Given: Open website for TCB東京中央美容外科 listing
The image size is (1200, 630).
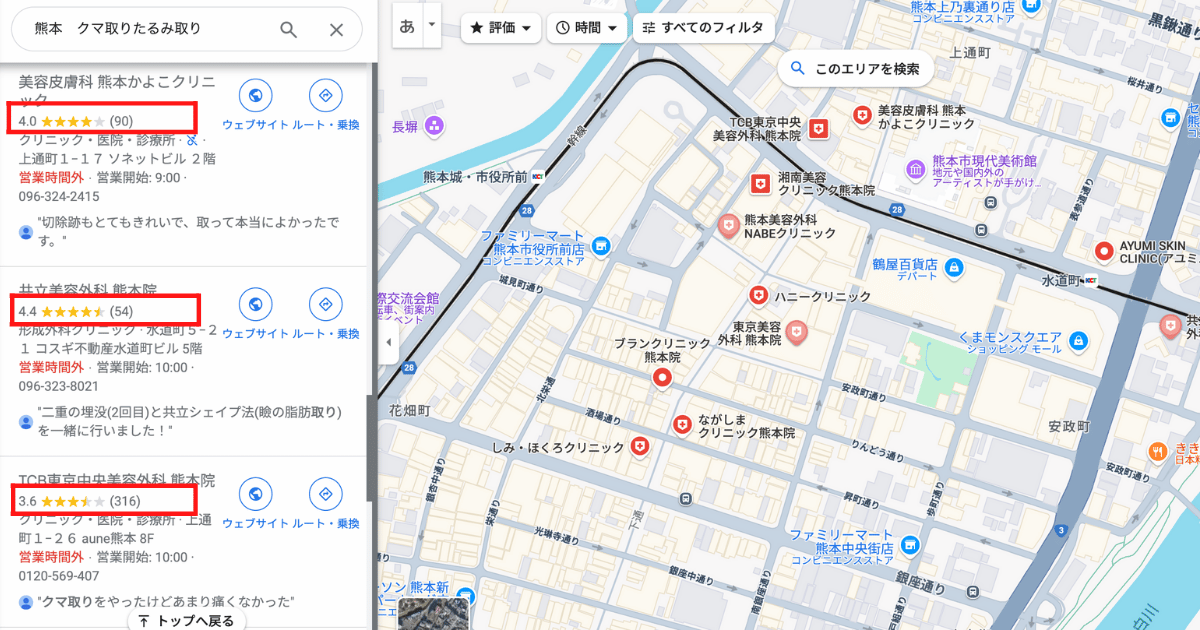Looking at the screenshot, I should click(255, 494).
